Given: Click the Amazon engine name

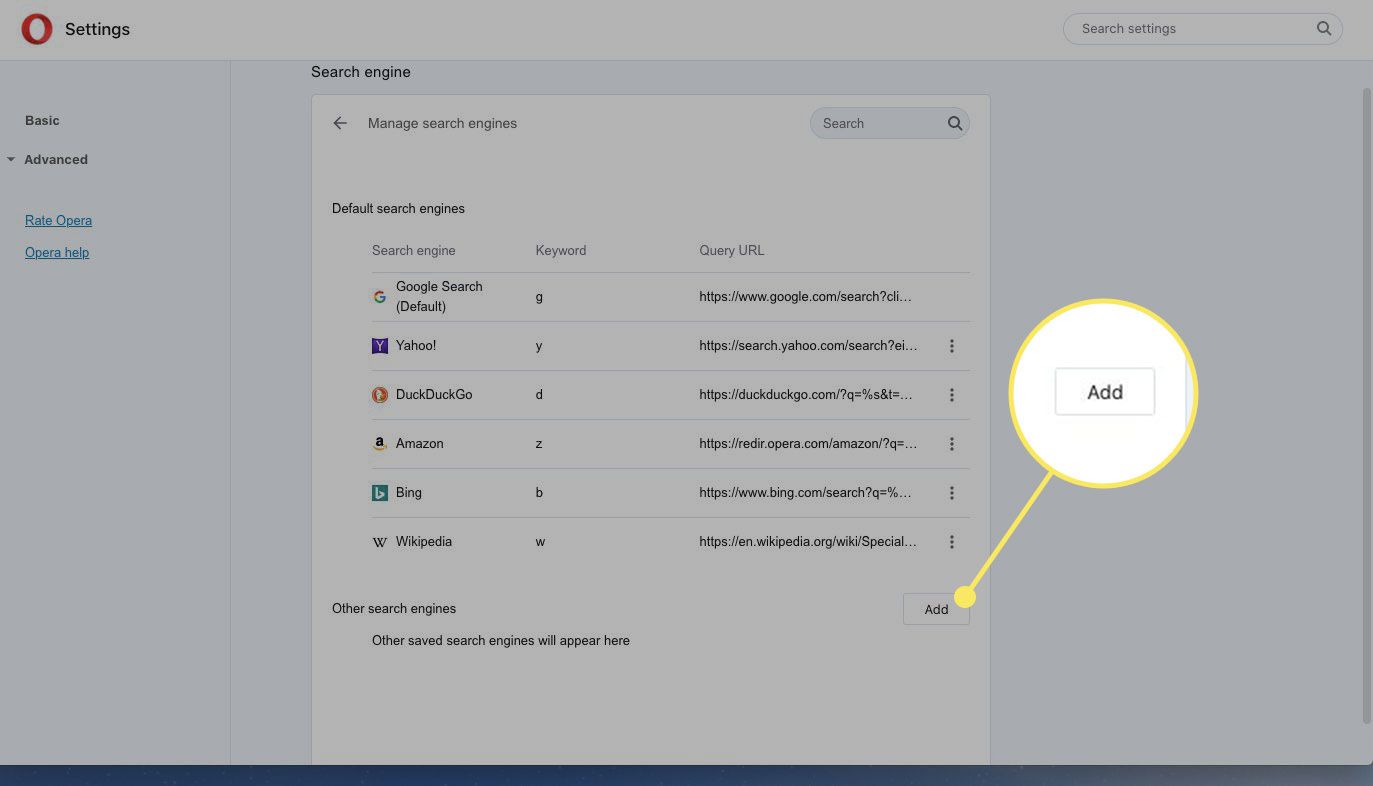Looking at the screenshot, I should [x=419, y=443].
